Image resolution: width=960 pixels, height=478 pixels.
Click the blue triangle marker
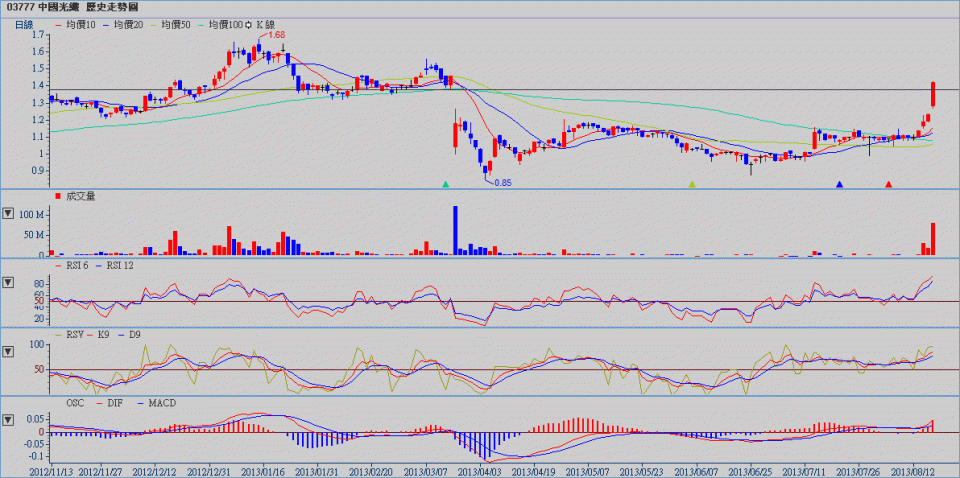[x=839, y=184]
